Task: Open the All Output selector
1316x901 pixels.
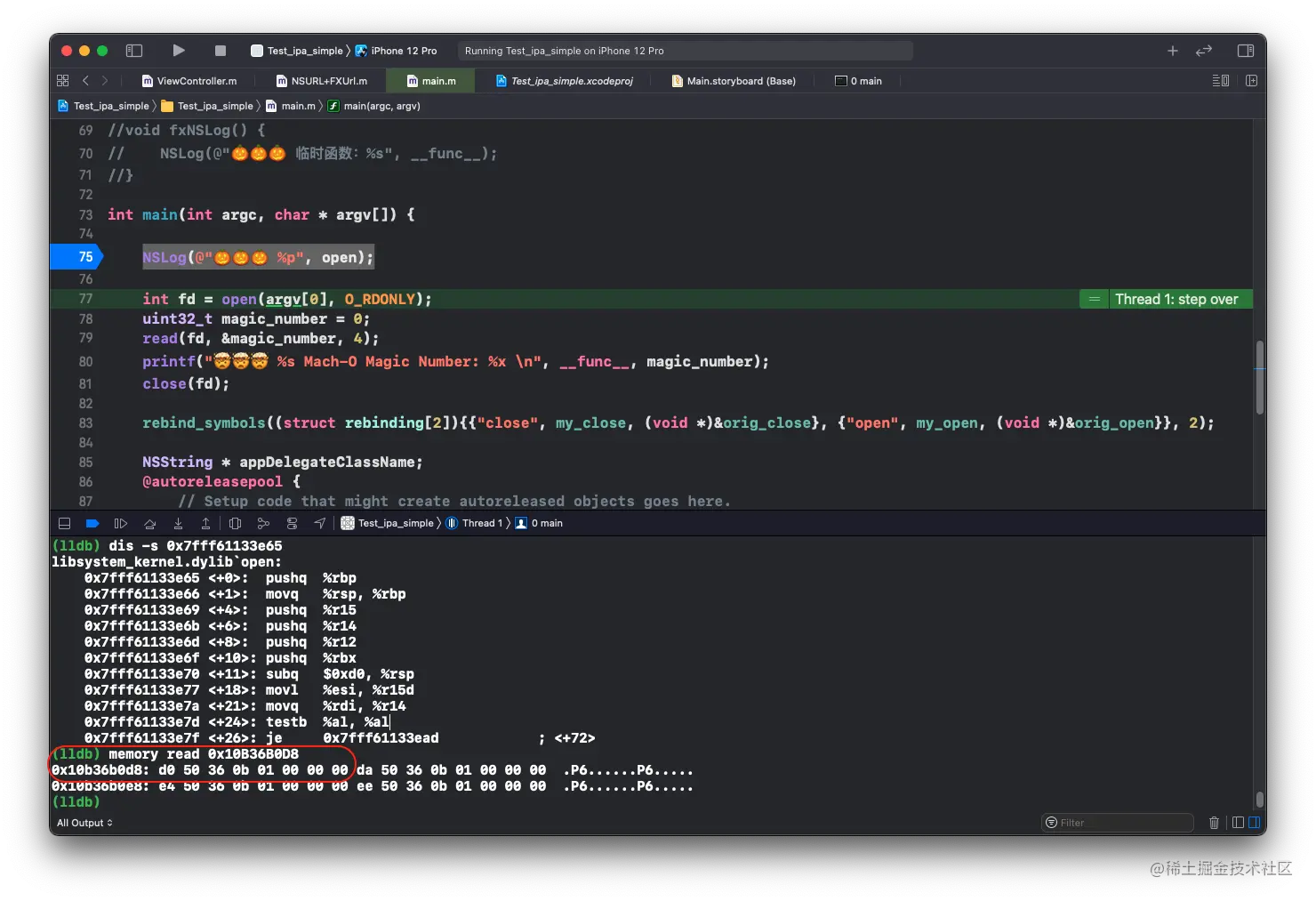Action: [x=85, y=823]
